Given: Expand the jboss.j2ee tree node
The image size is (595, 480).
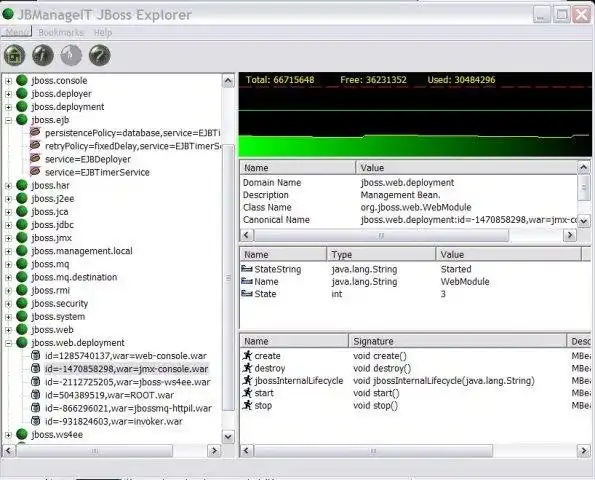Looking at the screenshot, I should coord(8,199).
